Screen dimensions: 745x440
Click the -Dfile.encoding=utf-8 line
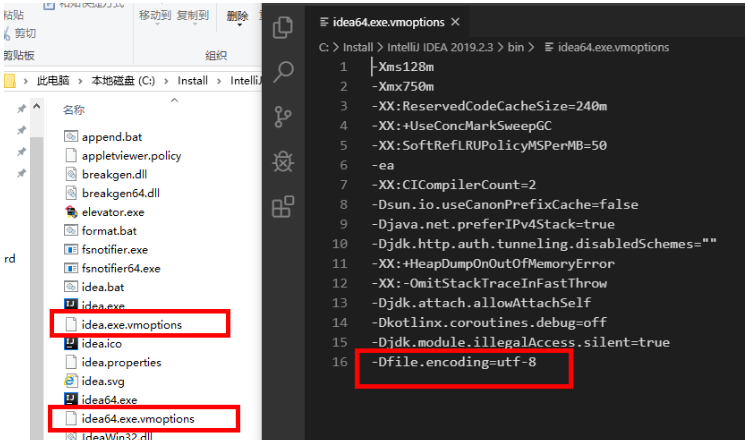[454, 362]
